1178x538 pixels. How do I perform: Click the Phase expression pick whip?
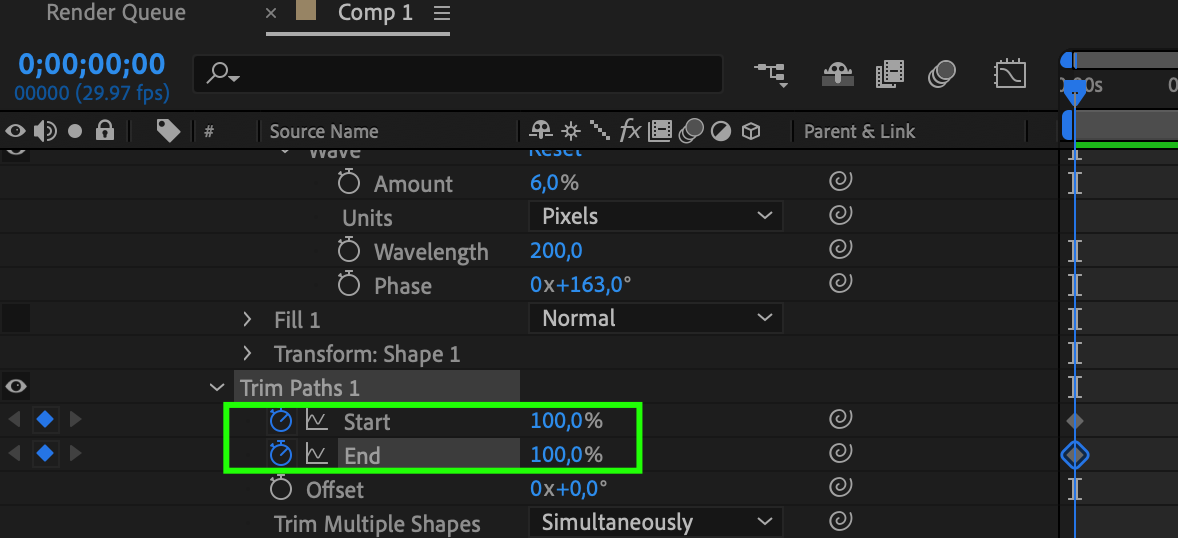click(x=840, y=285)
